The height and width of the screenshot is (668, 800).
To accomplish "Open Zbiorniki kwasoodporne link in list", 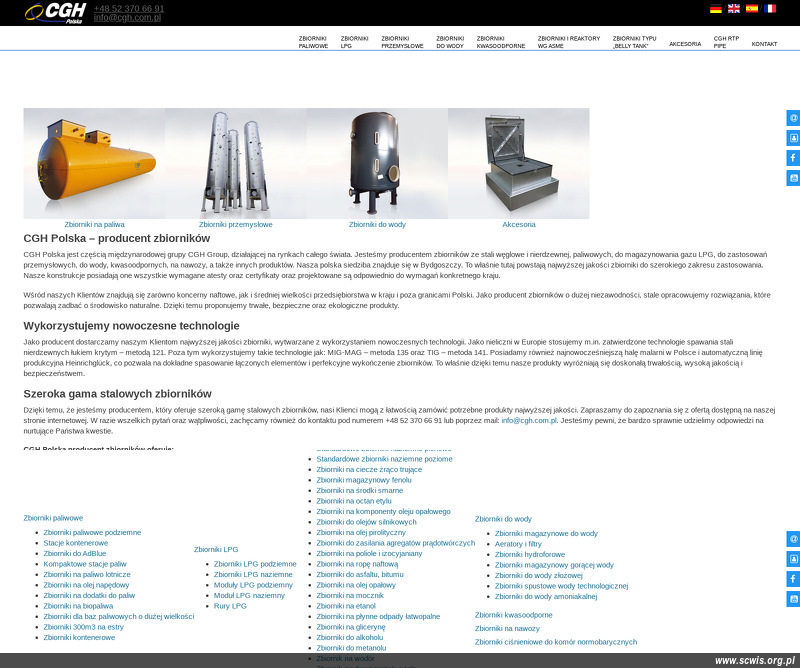I will (x=514, y=615).
